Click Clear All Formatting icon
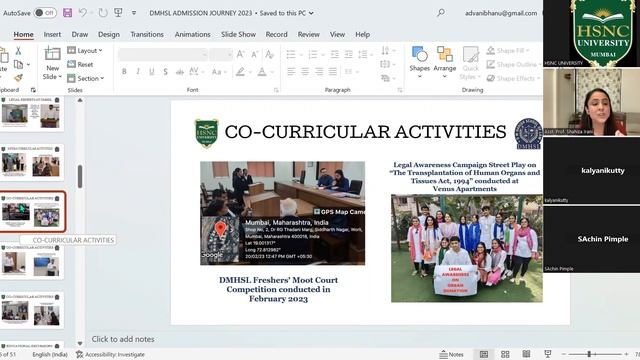 pos(269,54)
